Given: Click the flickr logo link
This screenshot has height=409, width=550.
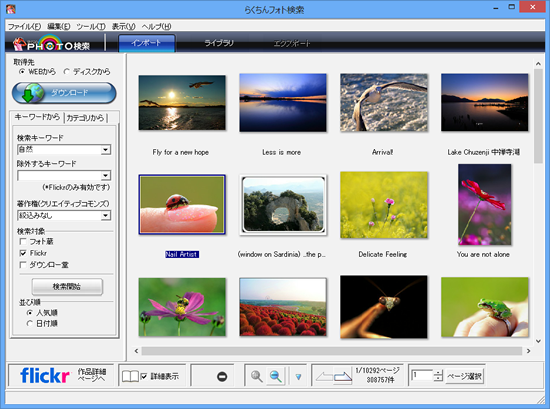Looking at the screenshot, I should (45, 376).
